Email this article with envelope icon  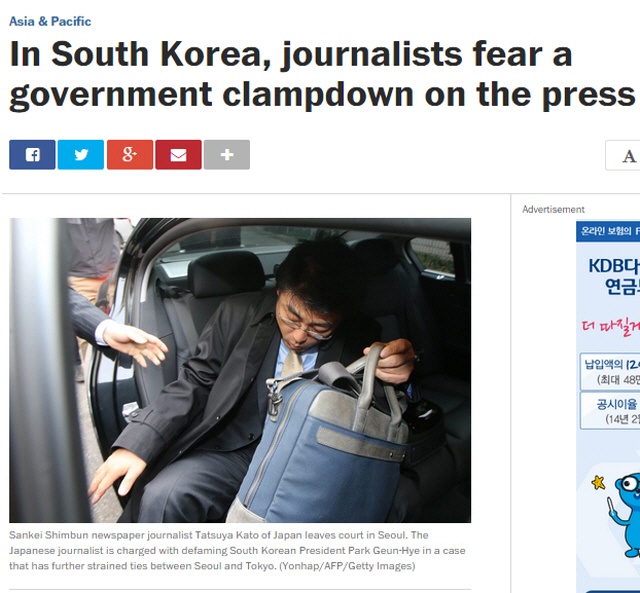[178, 155]
